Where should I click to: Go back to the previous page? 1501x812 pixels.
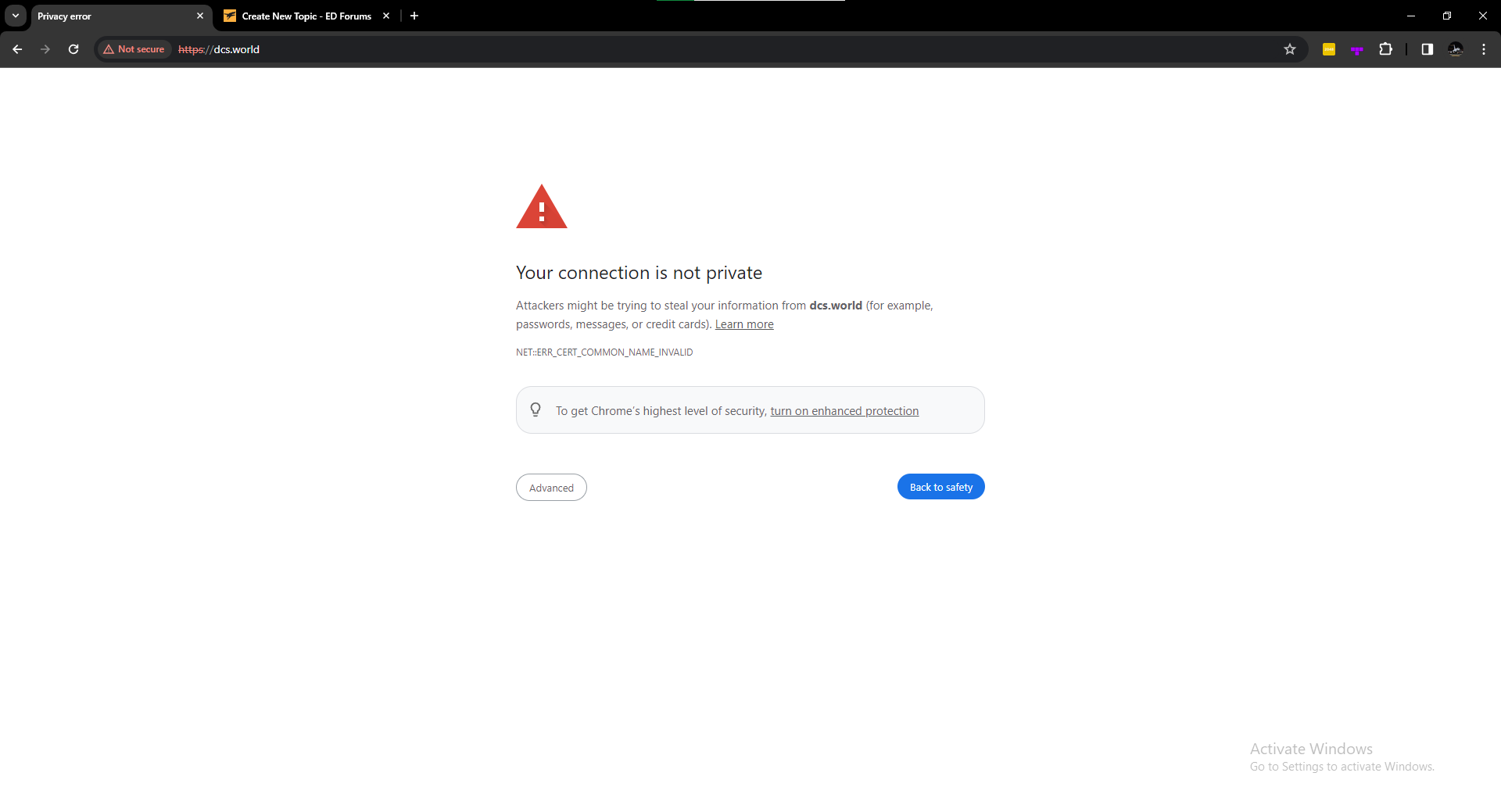(17, 49)
